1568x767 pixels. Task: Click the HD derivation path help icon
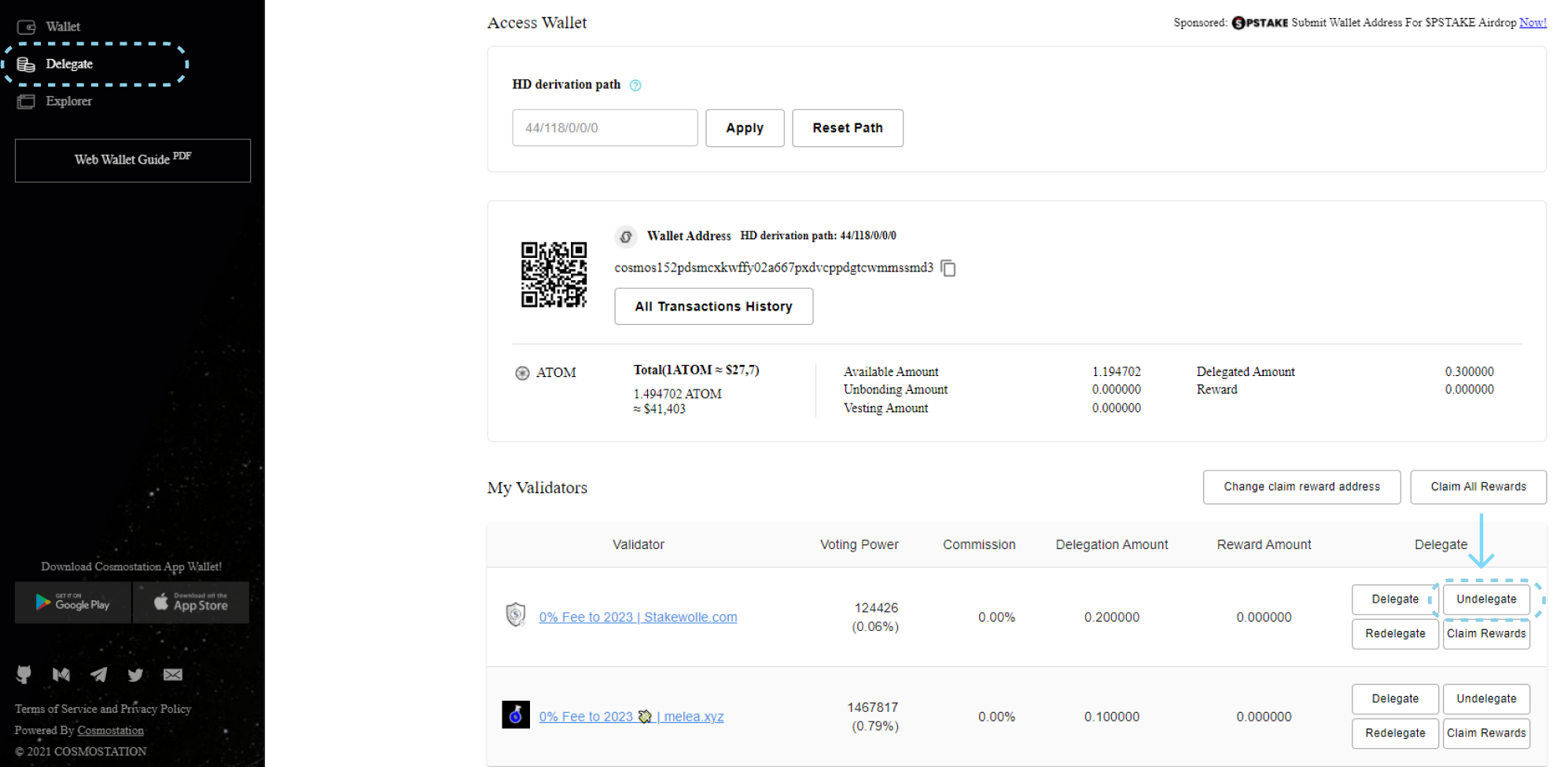pos(635,85)
